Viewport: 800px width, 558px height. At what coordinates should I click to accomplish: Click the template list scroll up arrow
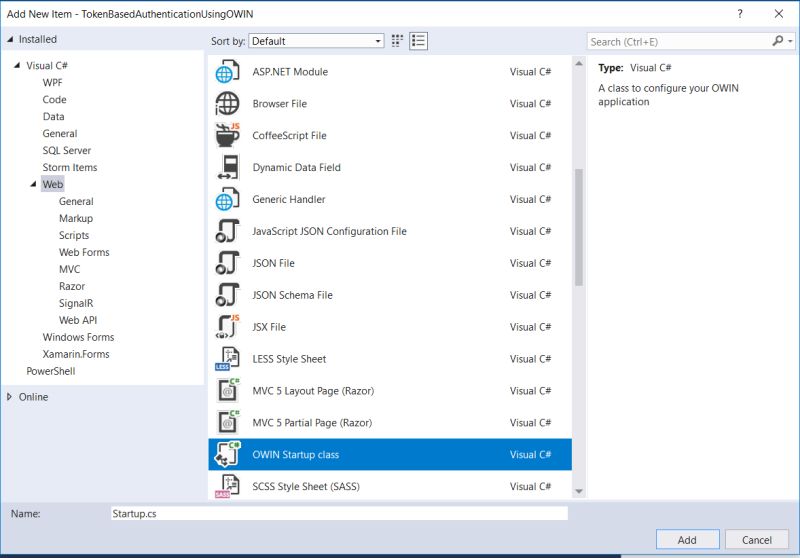tap(579, 63)
